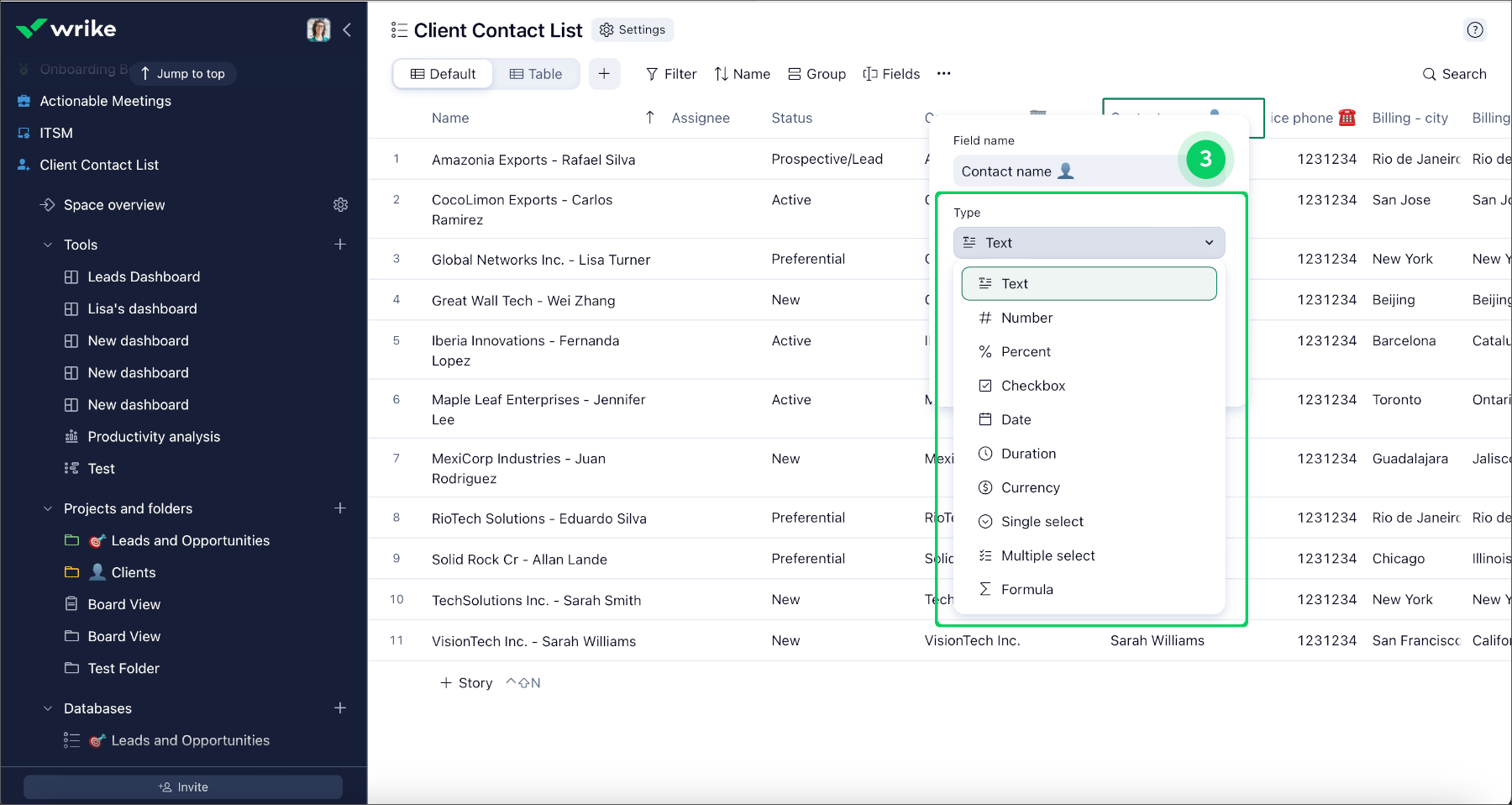Select Checkbox field type option

point(1032,386)
